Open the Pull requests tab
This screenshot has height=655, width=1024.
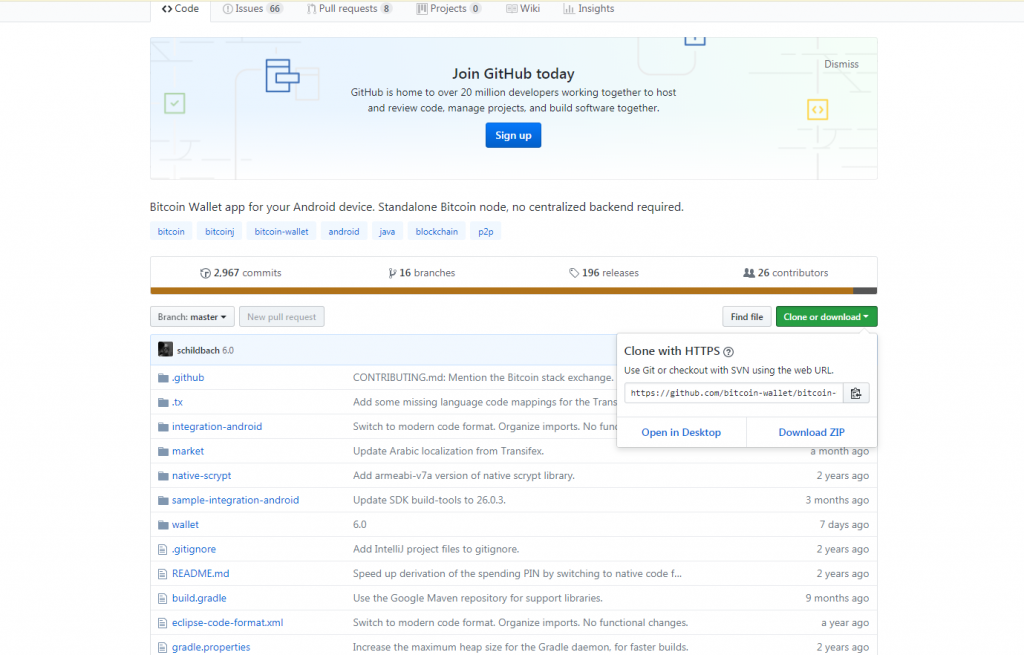click(x=349, y=8)
